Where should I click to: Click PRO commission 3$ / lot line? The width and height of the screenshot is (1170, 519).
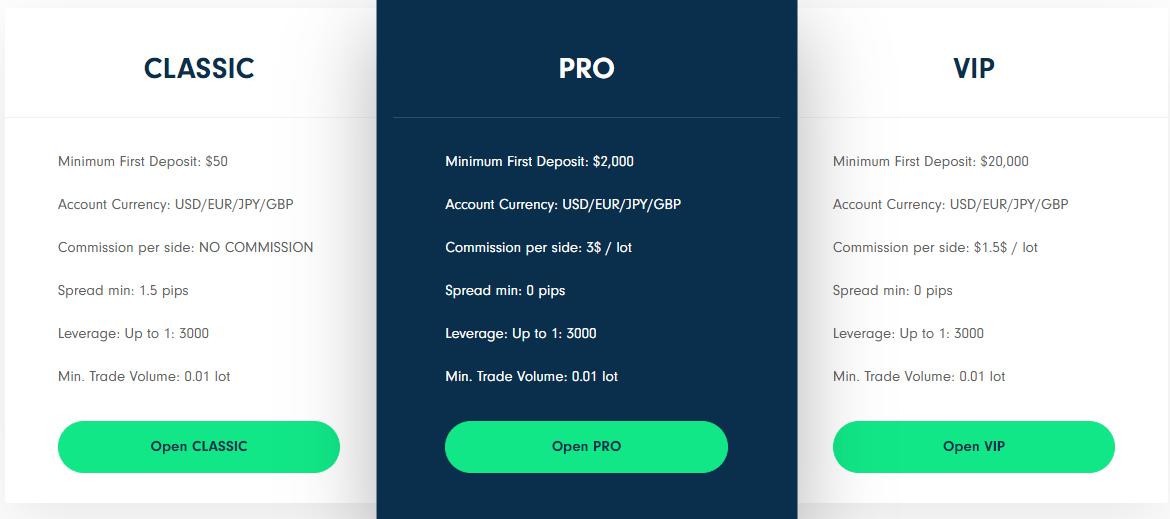click(539, 248)
